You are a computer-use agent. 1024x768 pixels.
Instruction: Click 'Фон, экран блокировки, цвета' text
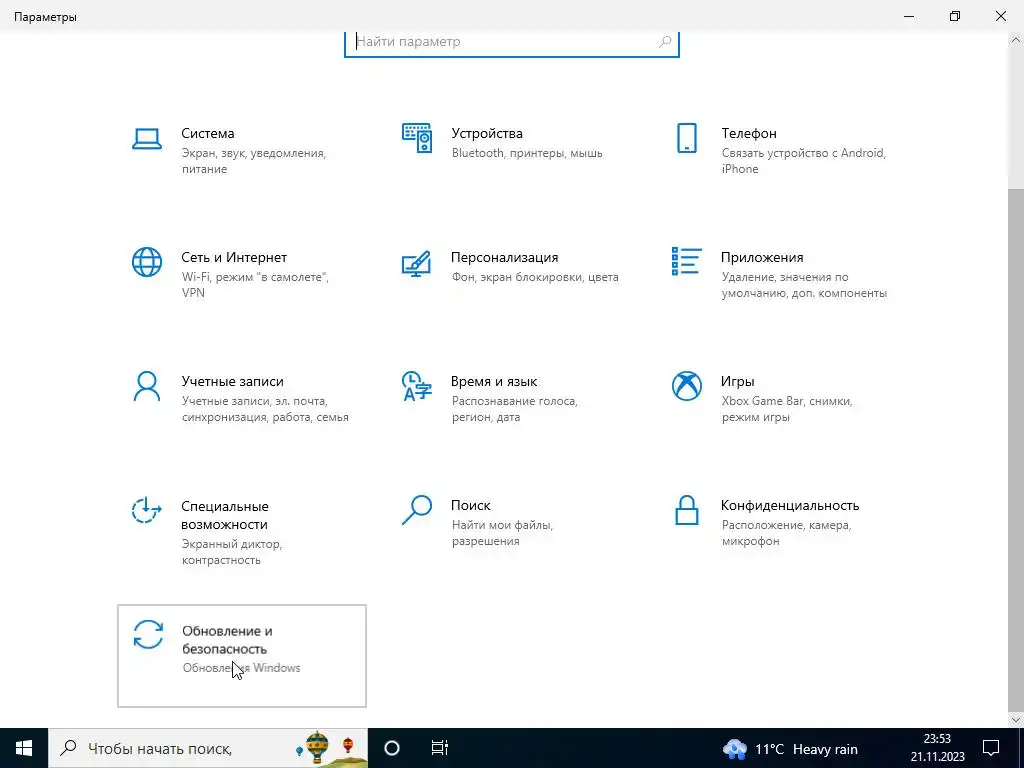coord(535,277)
